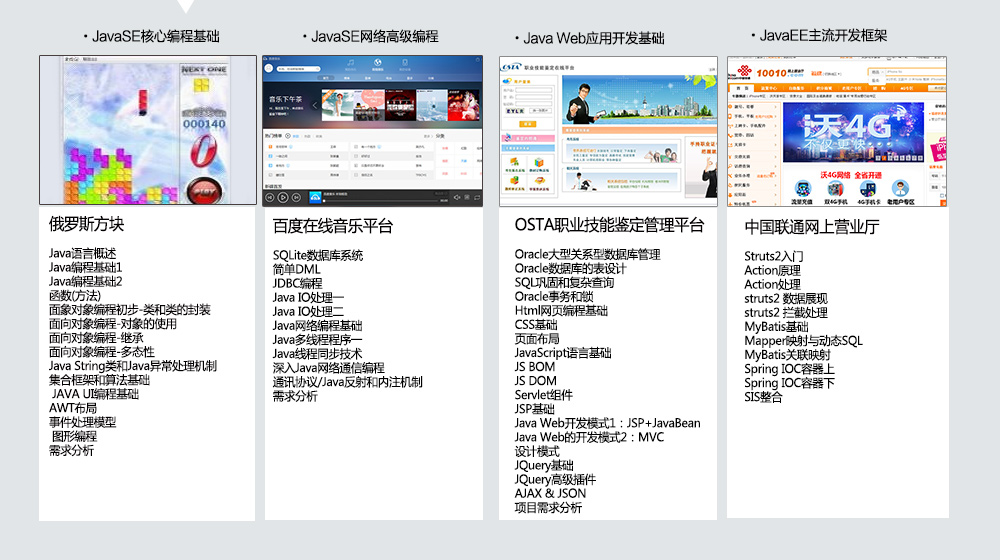Click the Java编程基础1 topic
The width and height of the screenshot is (1000, 560).
[x=85, y=267]
